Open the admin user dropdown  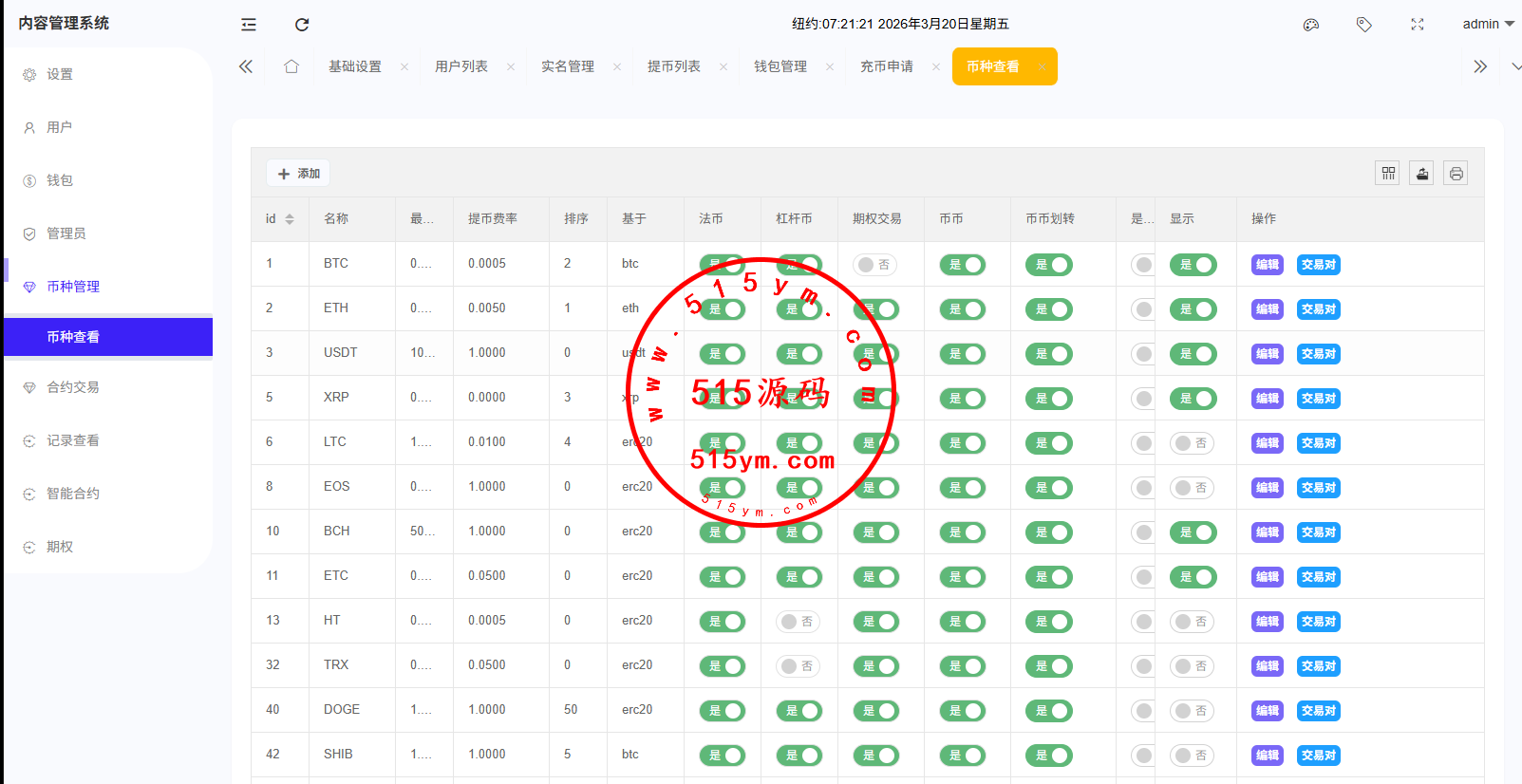(x=1487, y=25)
